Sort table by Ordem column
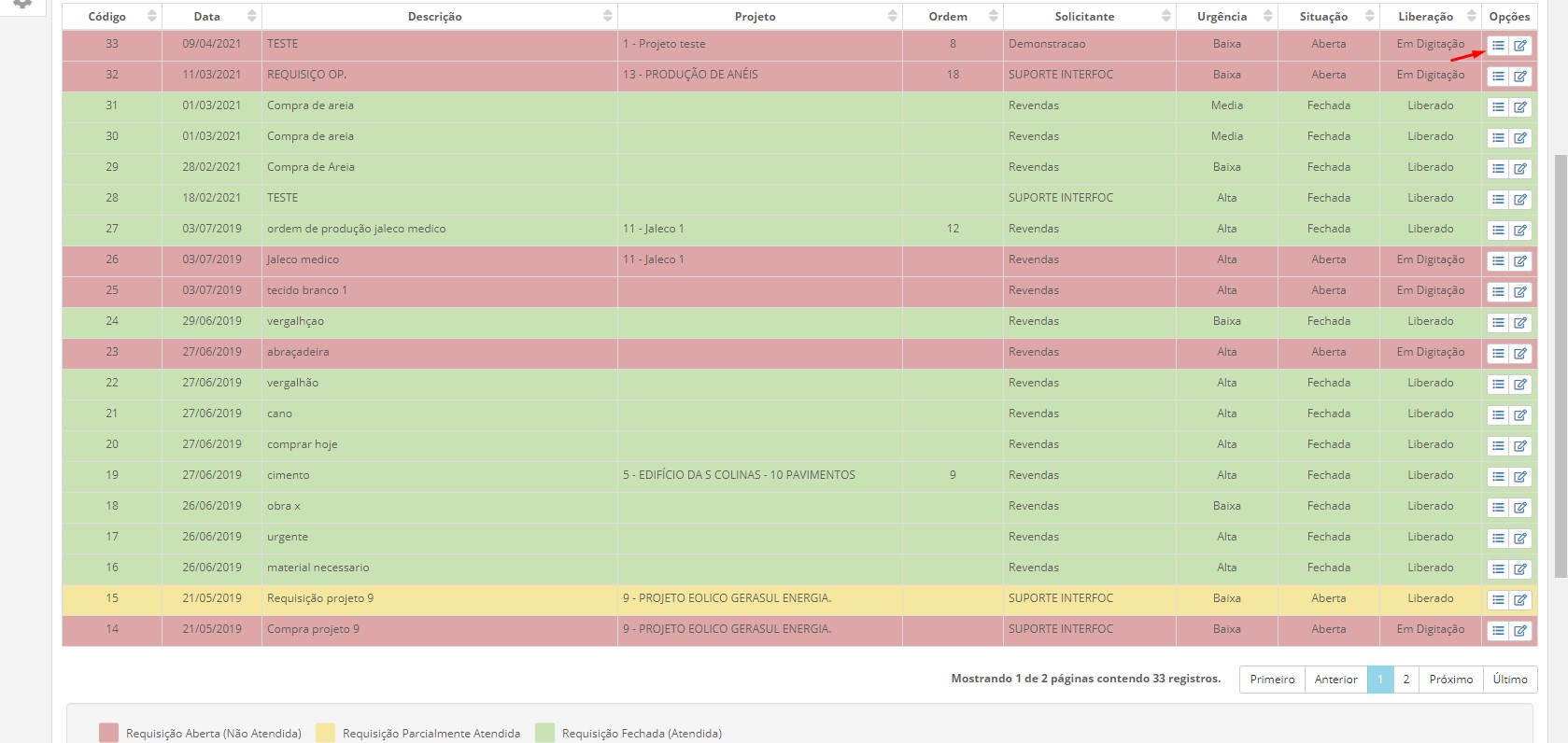 [x=953, y=17]
